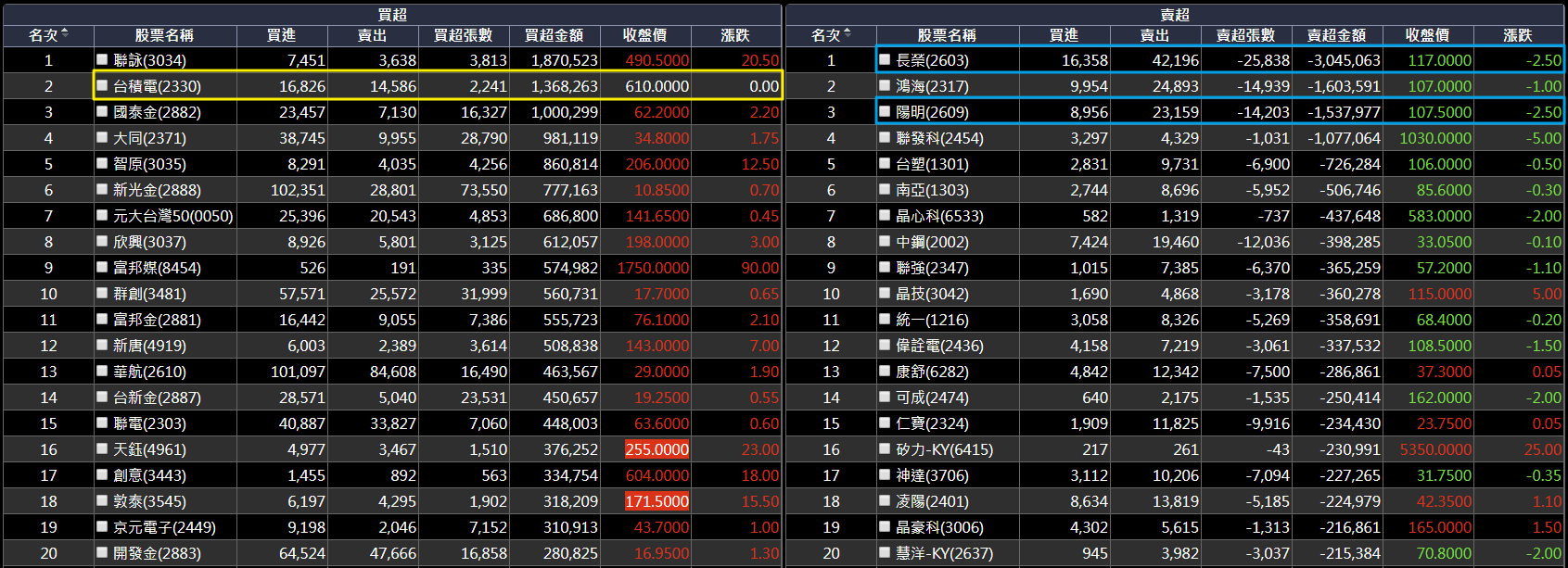The height and width of the screenshot is (568, 1568).
Task: Open stock 南亞(1303)
Action: [932, 190]
